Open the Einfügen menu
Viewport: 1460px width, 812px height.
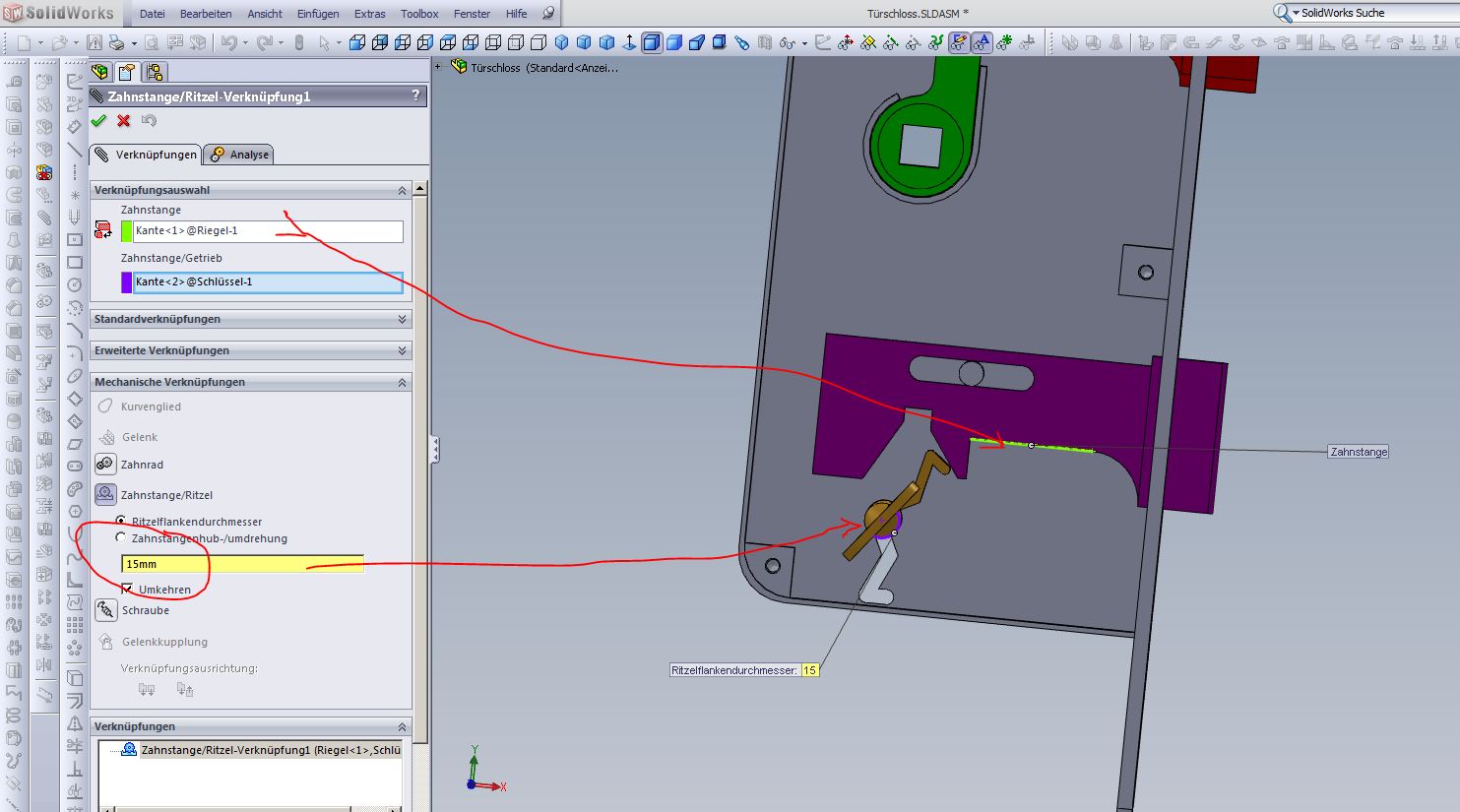tap(318, 14)
